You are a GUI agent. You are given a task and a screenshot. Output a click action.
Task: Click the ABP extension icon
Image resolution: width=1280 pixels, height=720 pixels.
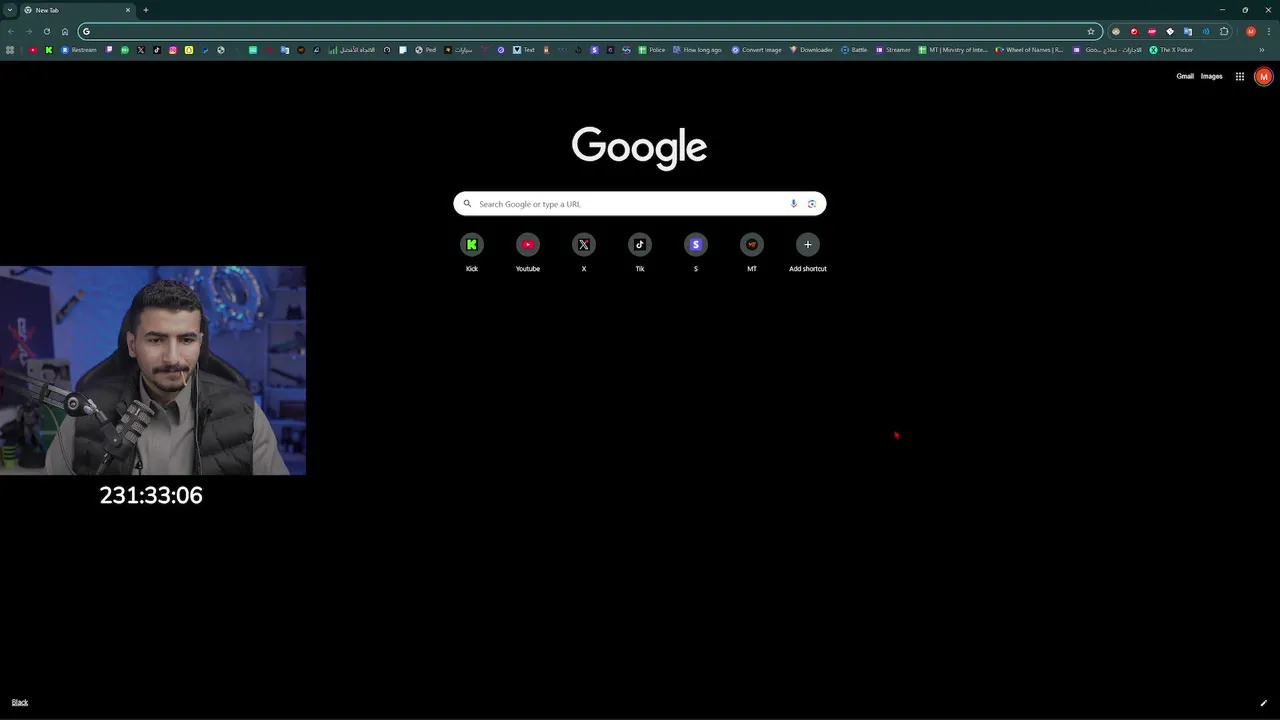pos(1152,31)
